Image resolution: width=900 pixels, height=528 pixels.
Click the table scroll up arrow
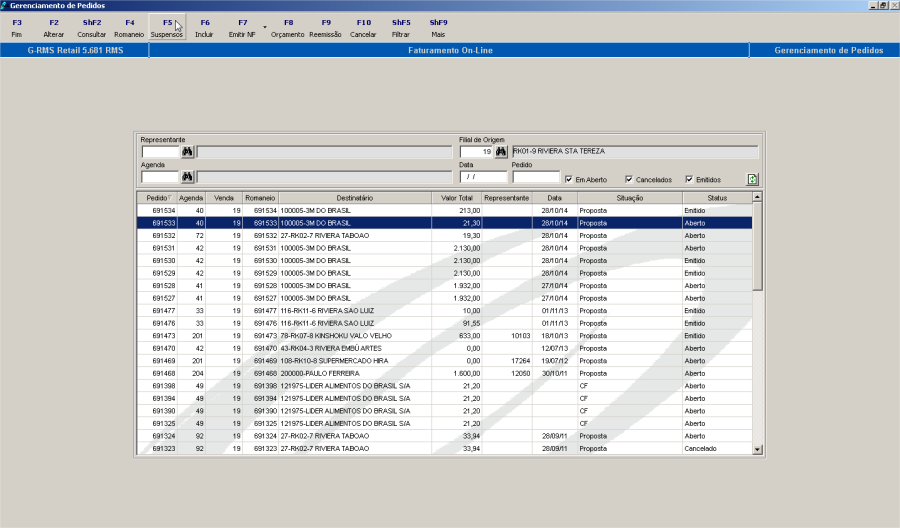point(757,197)
